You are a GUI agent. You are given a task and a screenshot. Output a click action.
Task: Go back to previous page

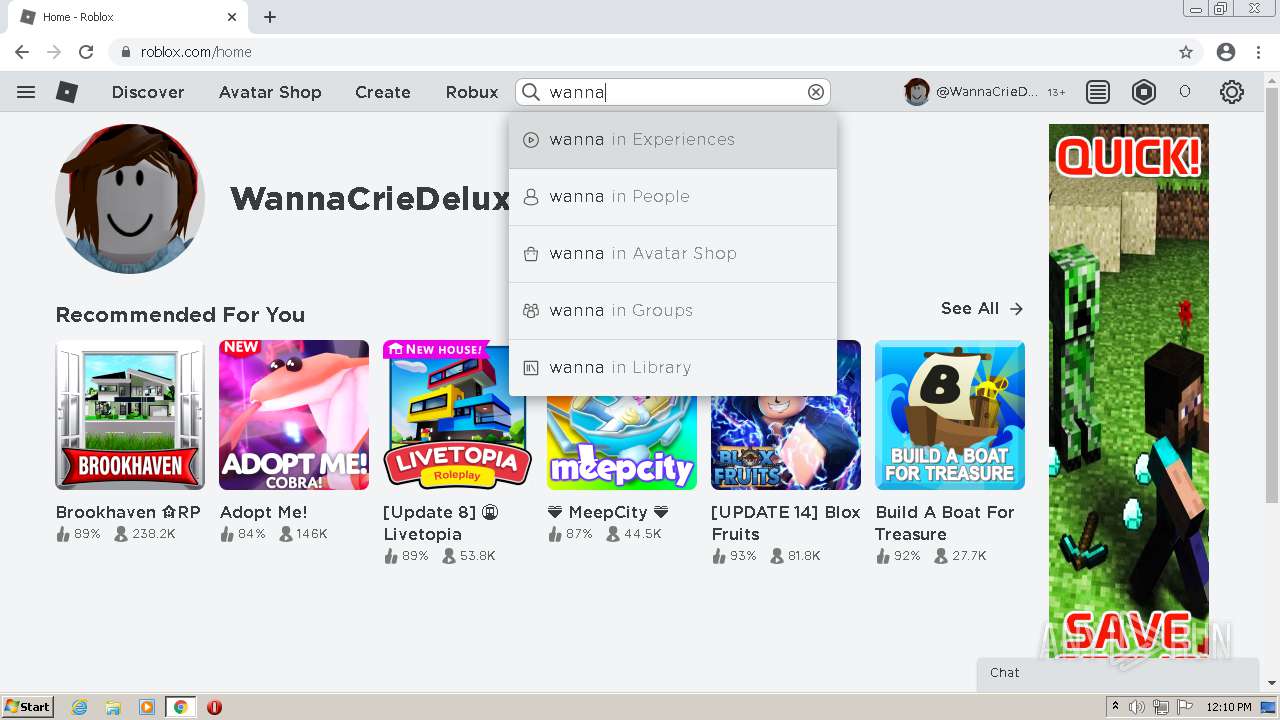[x=22, y=52]
